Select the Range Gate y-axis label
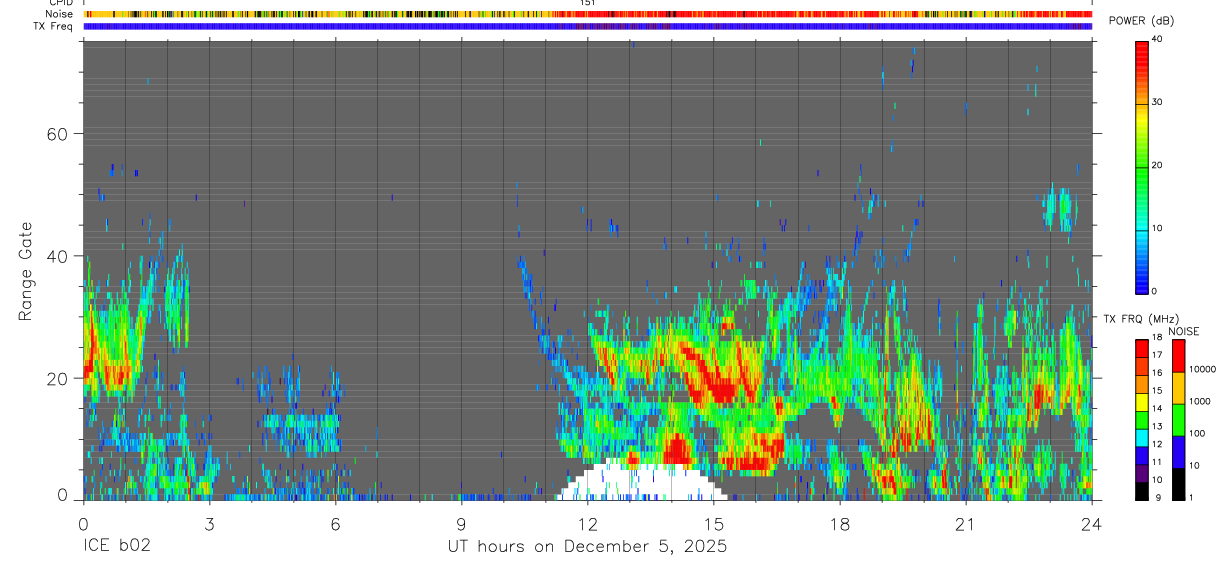Image resolution: width=1228 pixels, height=567 pixels. (27, 271)
